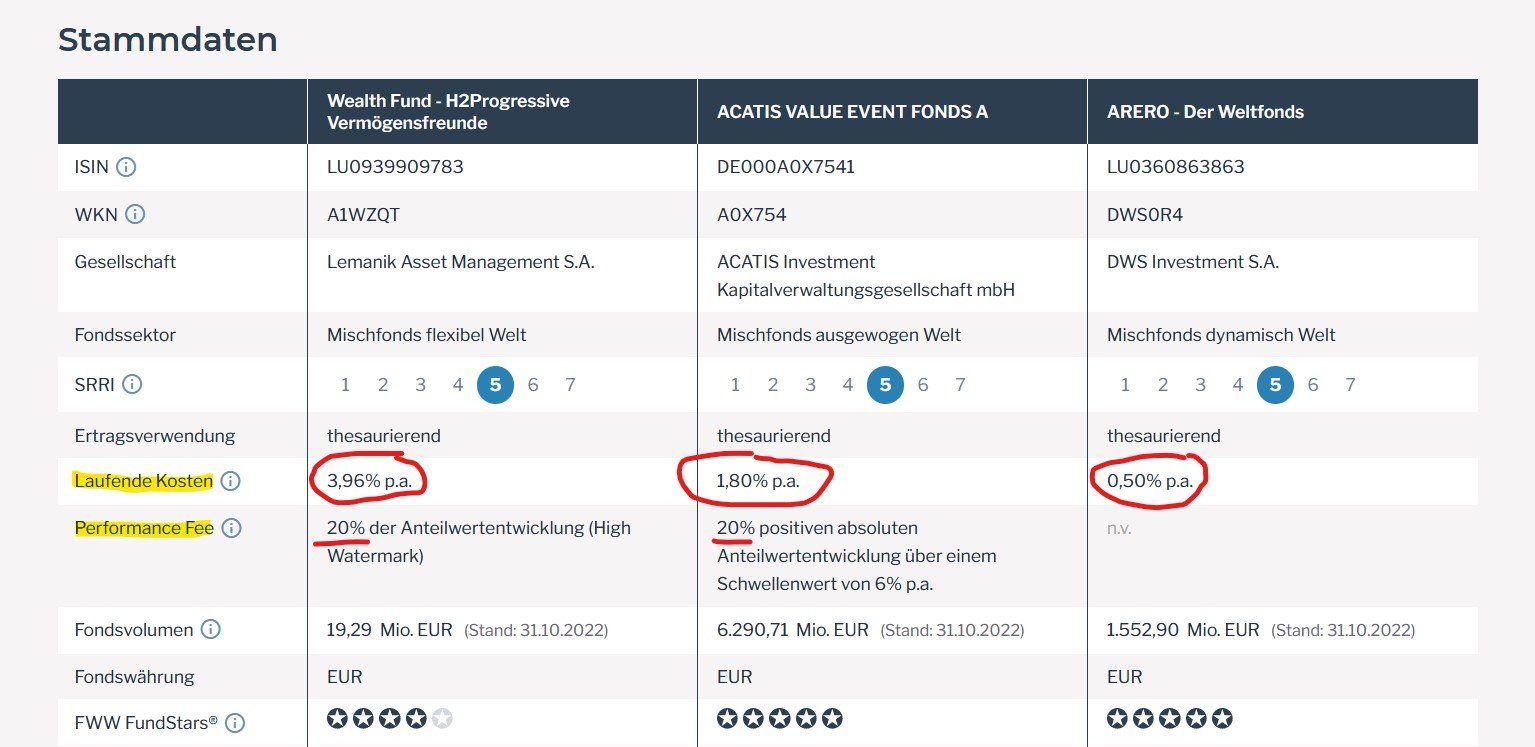
Task: Click Wealth Fund's FundStars rating stars
Action: [390, 718]
